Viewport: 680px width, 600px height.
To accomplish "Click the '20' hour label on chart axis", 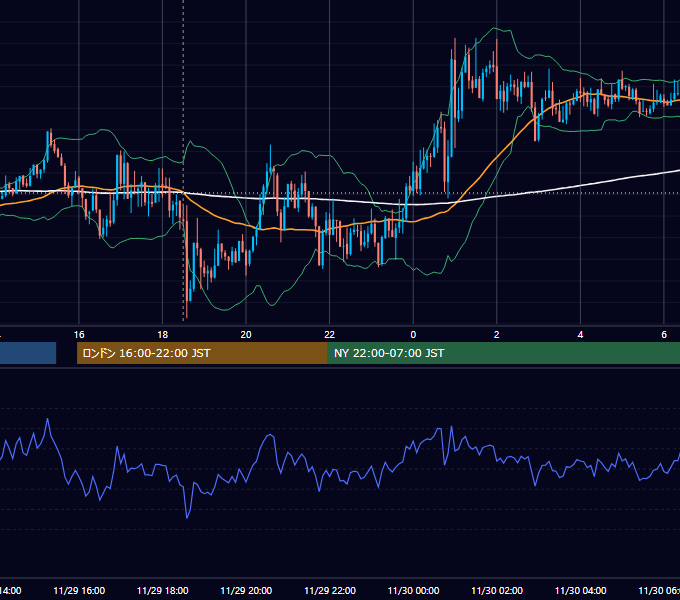I will (x=246, y=335).
